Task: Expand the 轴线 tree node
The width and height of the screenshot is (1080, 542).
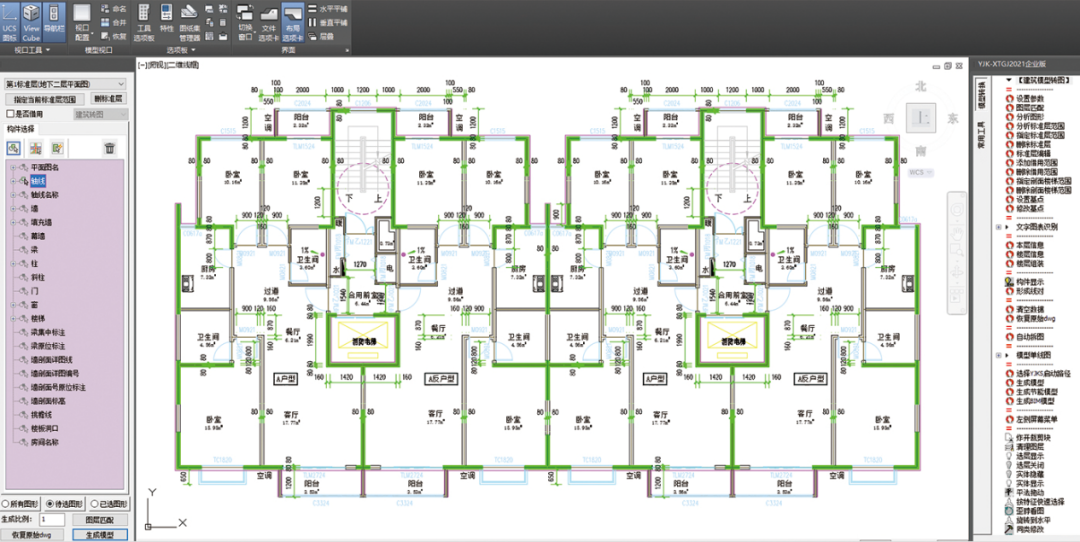Action: pos(13,181)
